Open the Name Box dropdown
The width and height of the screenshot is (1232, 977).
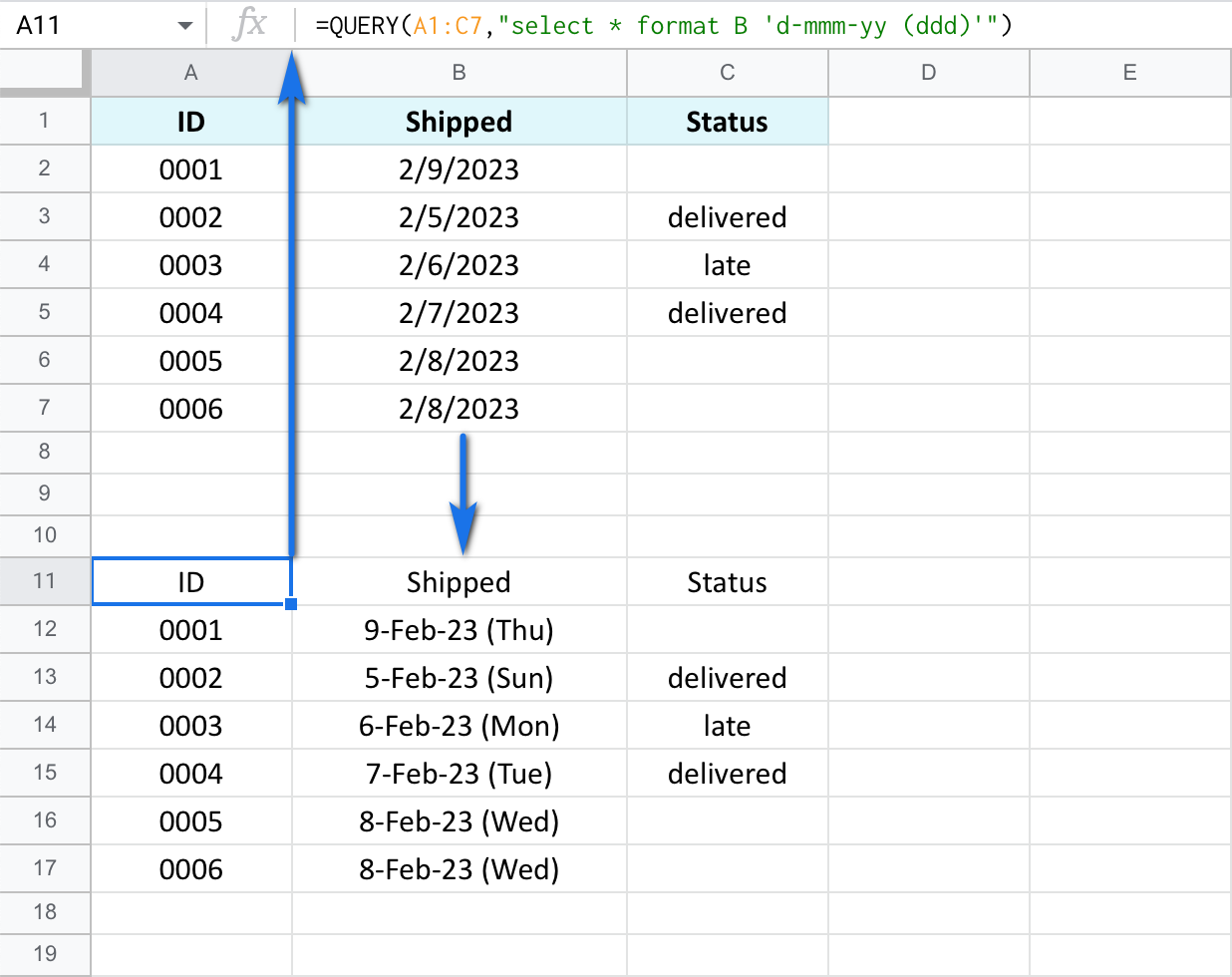[x=182, y=25]
